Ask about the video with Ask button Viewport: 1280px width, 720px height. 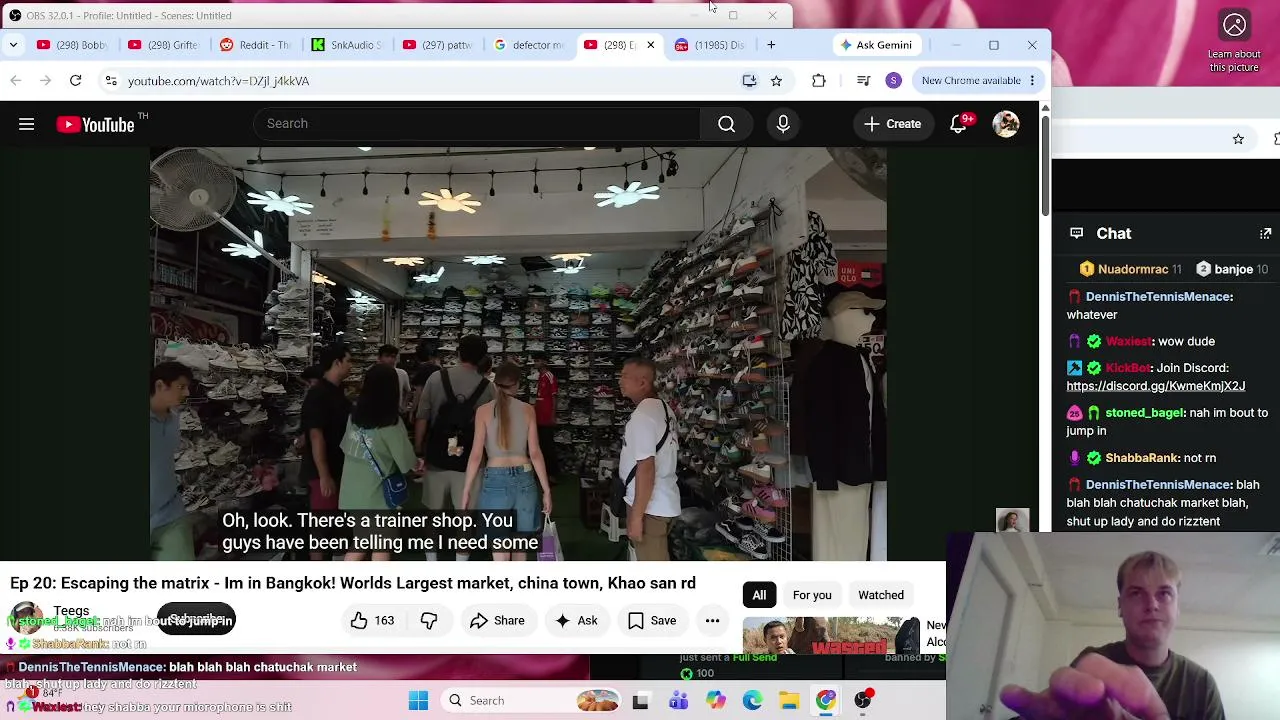(576, 620)
